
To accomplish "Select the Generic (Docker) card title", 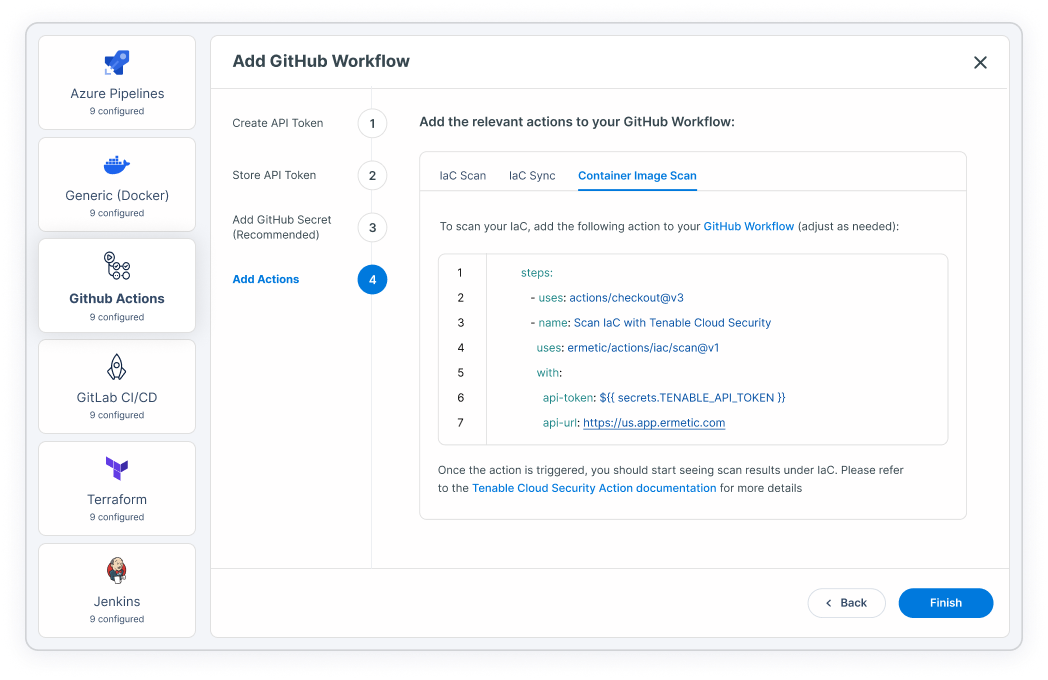I will tap(117, 196).
